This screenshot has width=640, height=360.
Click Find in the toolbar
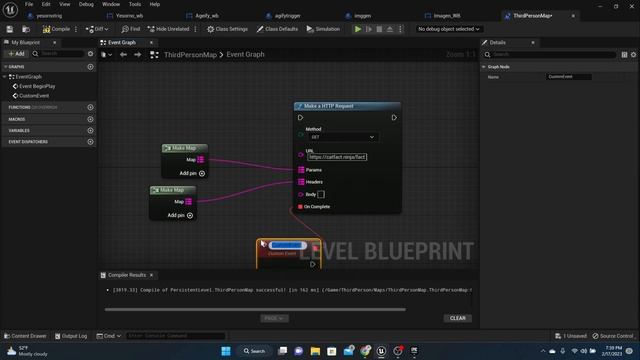pos(131,29)
